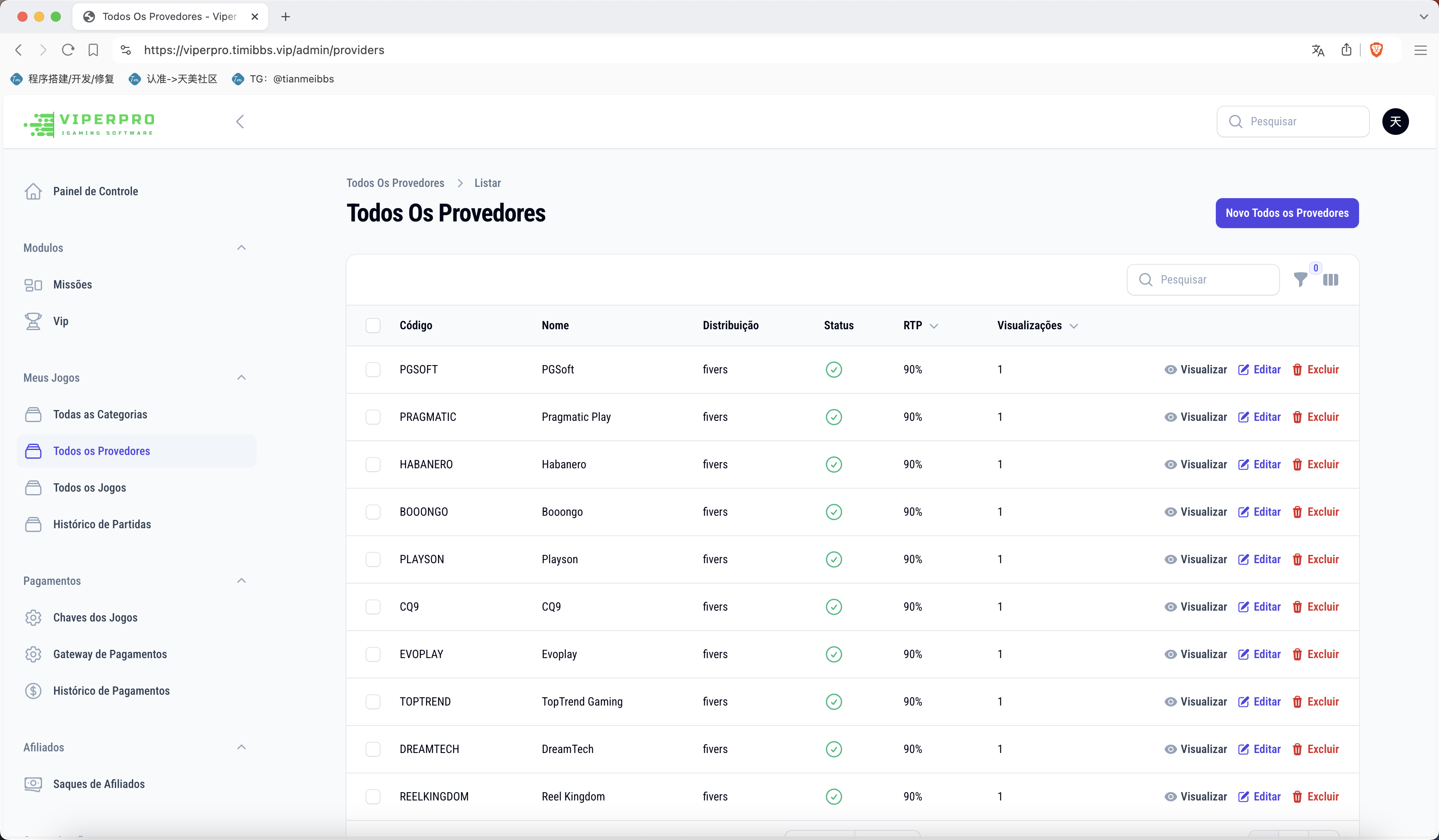Bookmark this page icon

pos(93,50)
